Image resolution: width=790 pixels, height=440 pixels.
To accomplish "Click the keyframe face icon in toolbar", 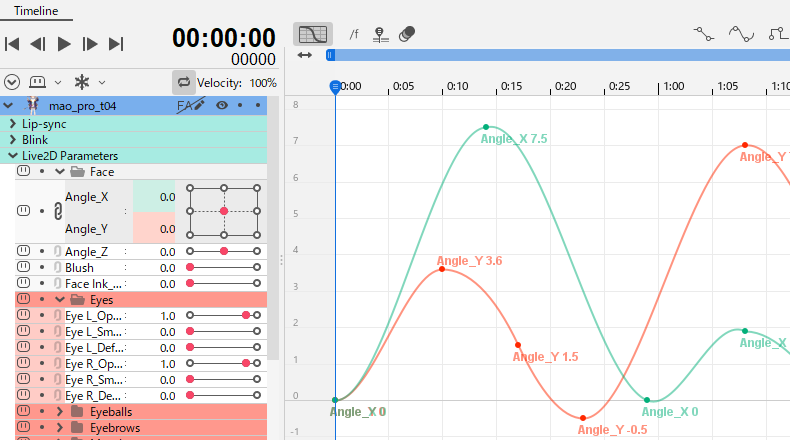I will click(37, 82).
